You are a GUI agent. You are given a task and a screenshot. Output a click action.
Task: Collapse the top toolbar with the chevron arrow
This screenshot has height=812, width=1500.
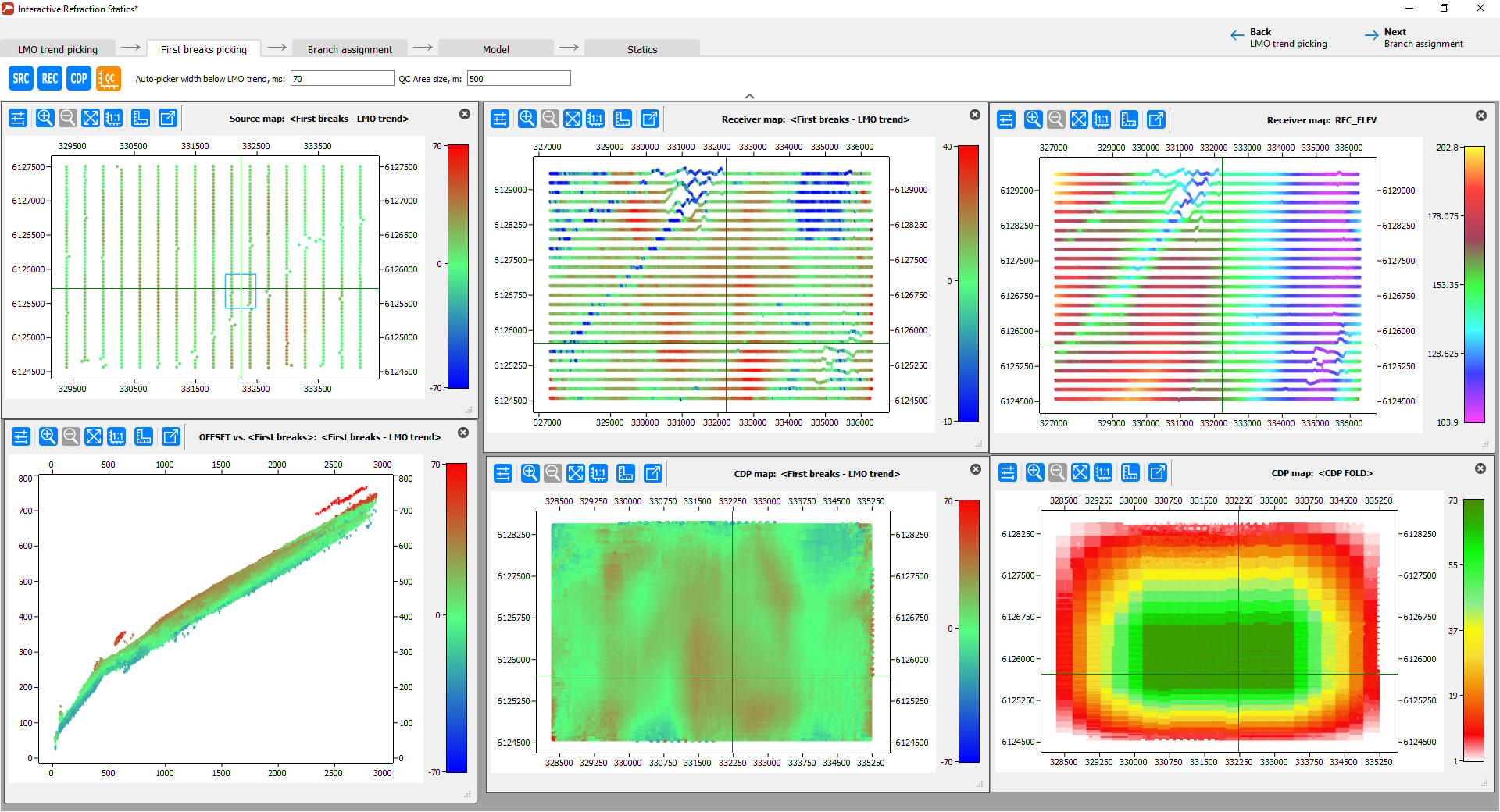pyautogui.click(x=749, y=96)
